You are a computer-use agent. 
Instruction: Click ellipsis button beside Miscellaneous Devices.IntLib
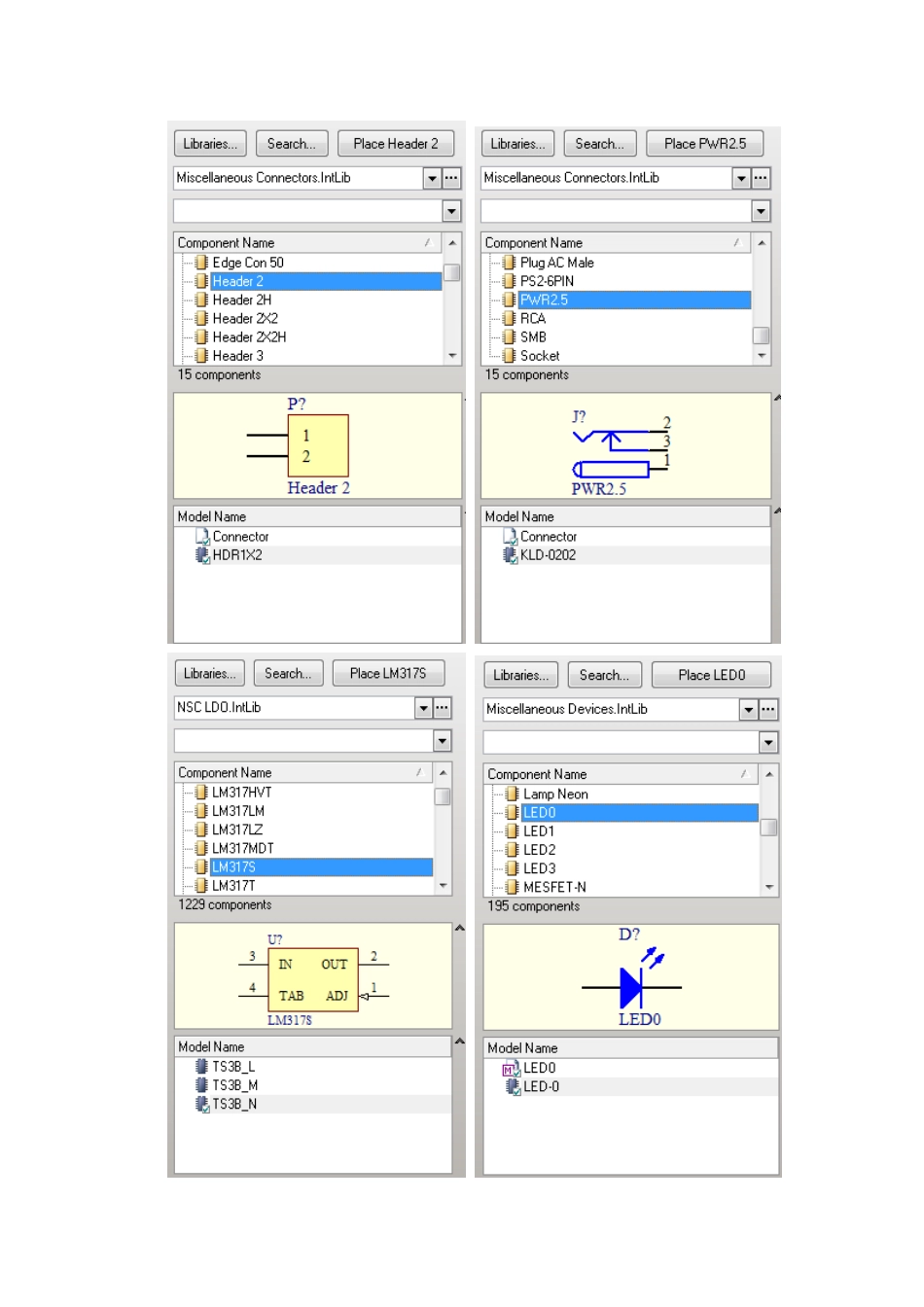point(768,710)
